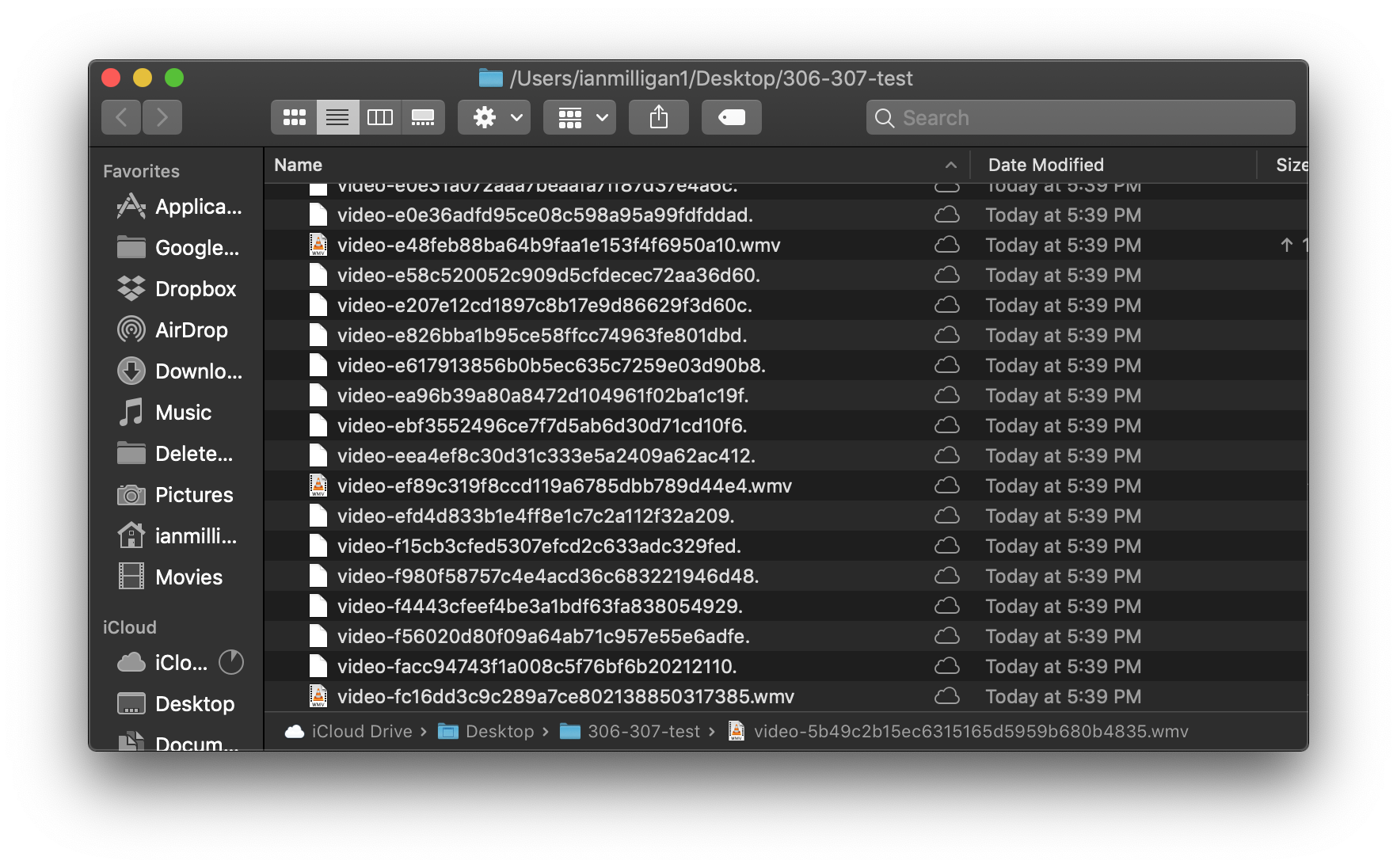1397x868 pixels.
Task: Go forward with the right arrow button
Action: 162,117
